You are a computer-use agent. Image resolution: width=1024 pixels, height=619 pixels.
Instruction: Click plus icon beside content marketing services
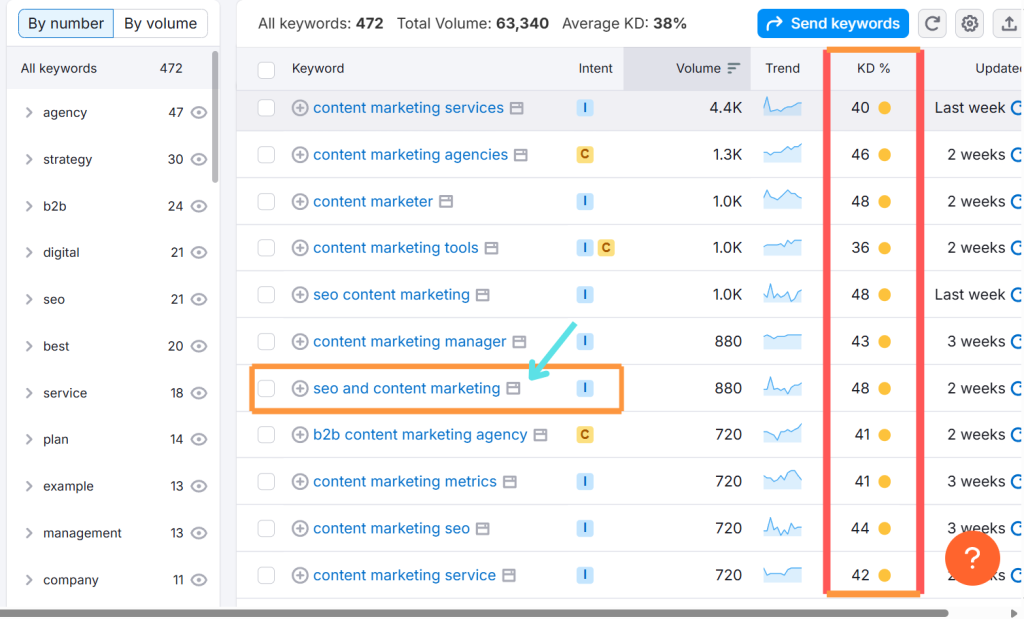coord(300,108)
